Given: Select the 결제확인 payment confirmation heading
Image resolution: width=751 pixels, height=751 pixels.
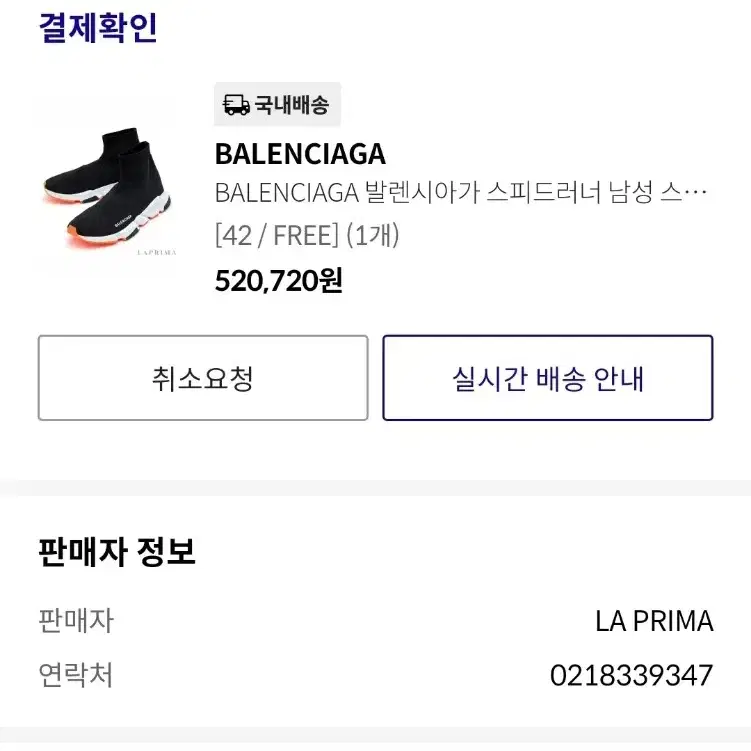Looking at the screenshot, I should (x=98, y=28).
